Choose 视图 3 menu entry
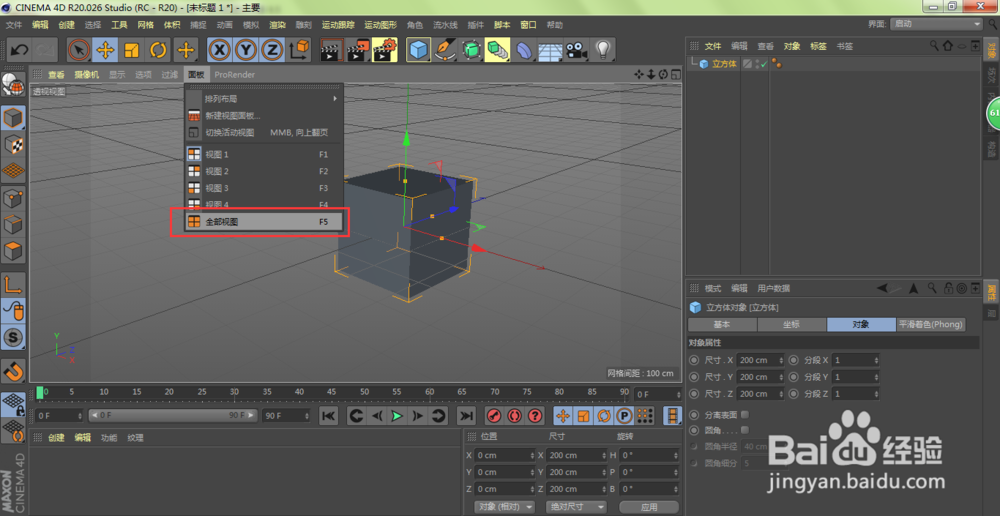 [x=264, y=188]
